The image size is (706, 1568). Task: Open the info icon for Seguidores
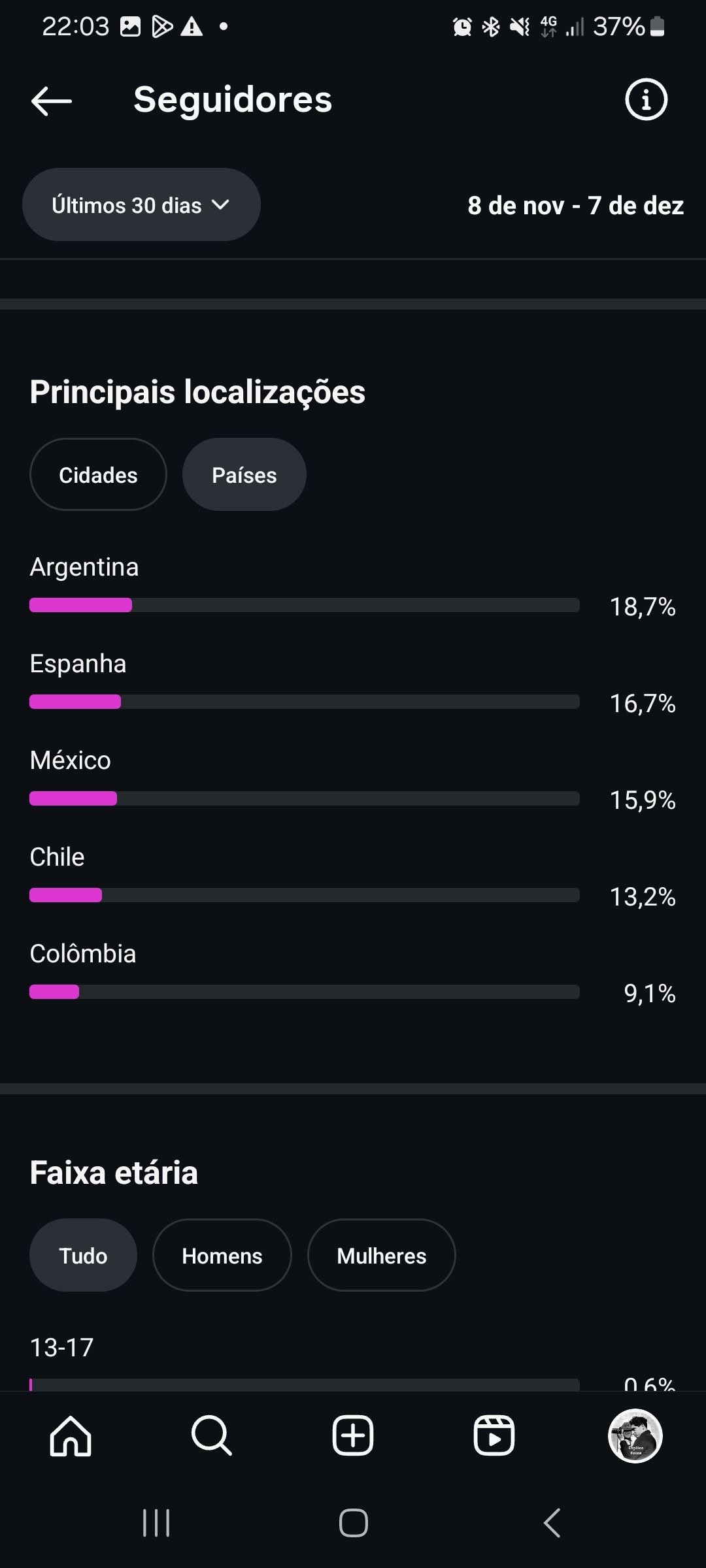click(646, 100)
